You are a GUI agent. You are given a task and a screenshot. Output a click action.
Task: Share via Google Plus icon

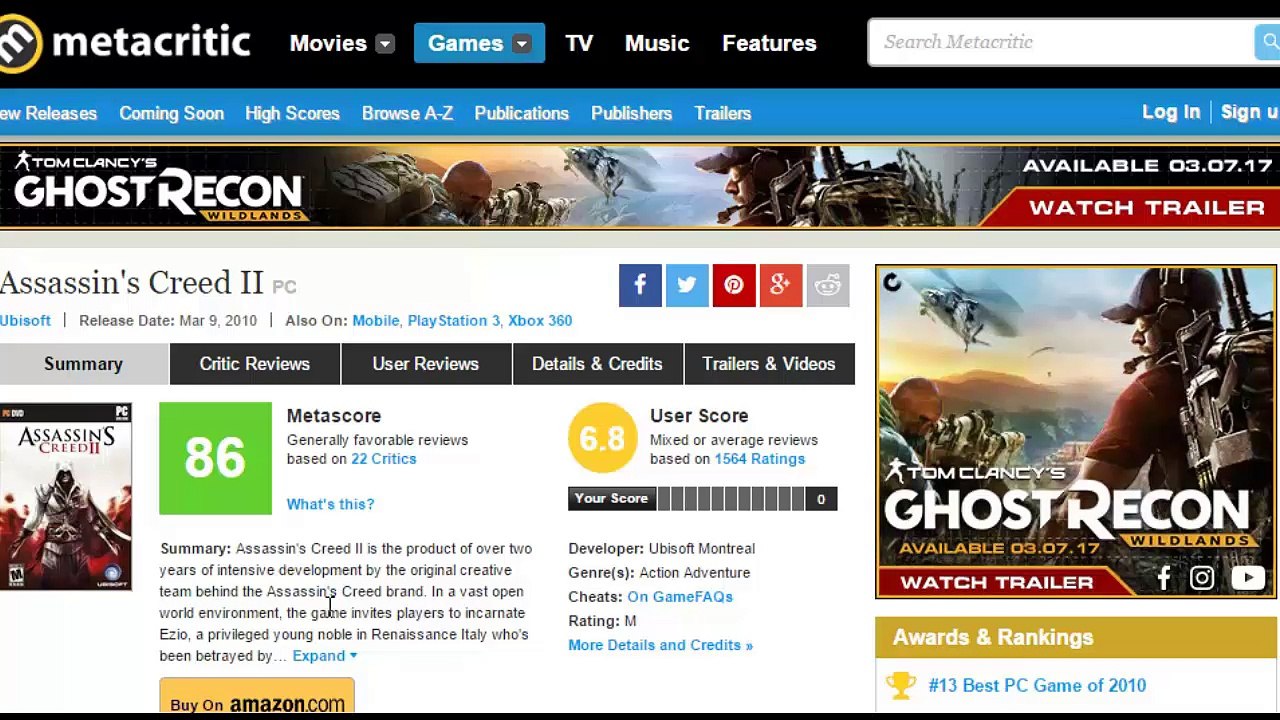(781, 285)
